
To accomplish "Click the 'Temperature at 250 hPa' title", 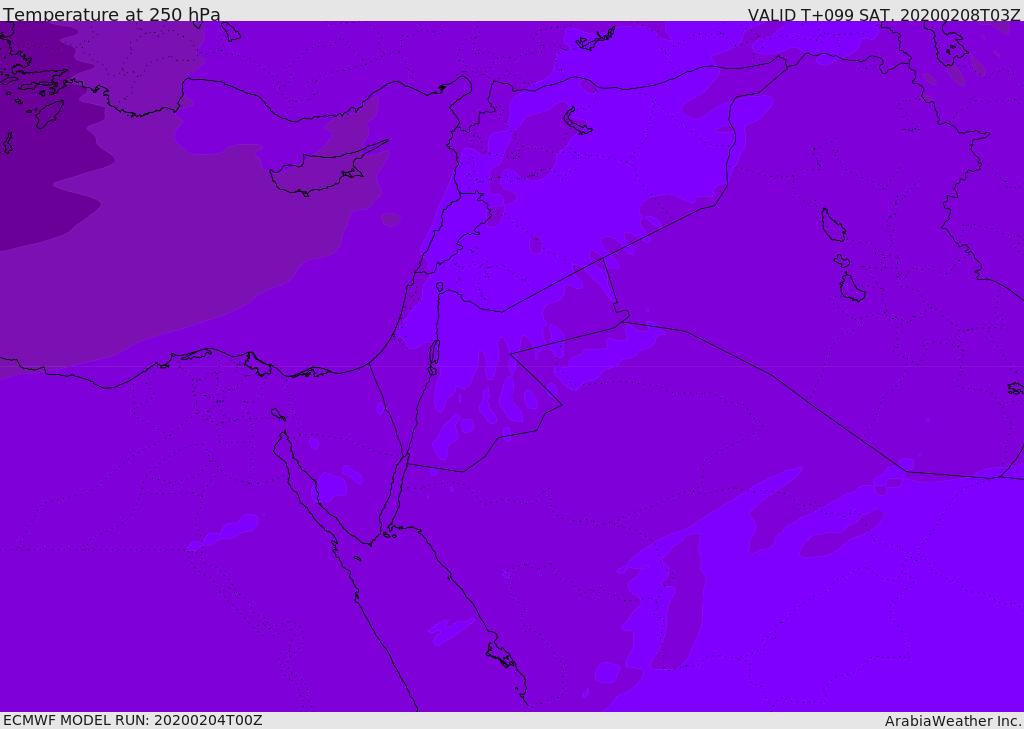I will pos(112,14).
